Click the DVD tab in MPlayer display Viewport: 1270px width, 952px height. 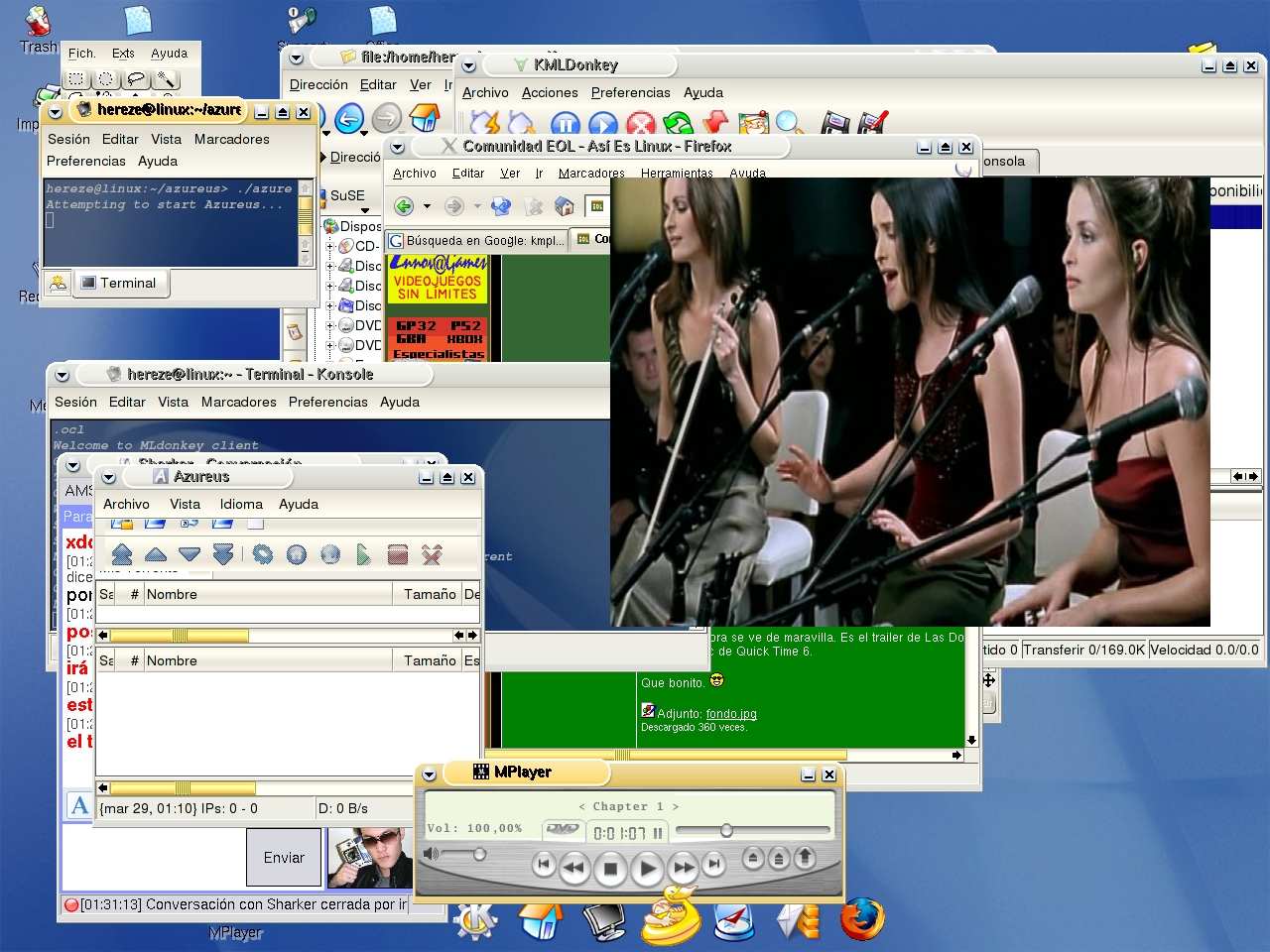pyautogui.click(x=563, y=829)
